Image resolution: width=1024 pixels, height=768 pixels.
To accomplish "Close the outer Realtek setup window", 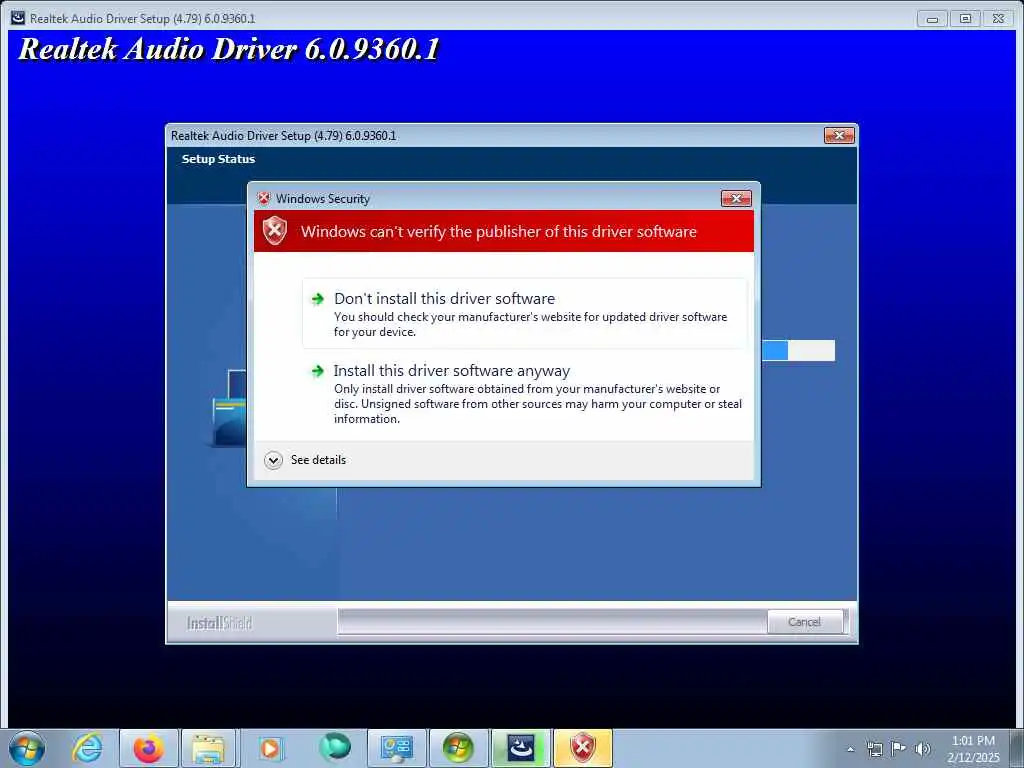I will click(x=998, y=18).
